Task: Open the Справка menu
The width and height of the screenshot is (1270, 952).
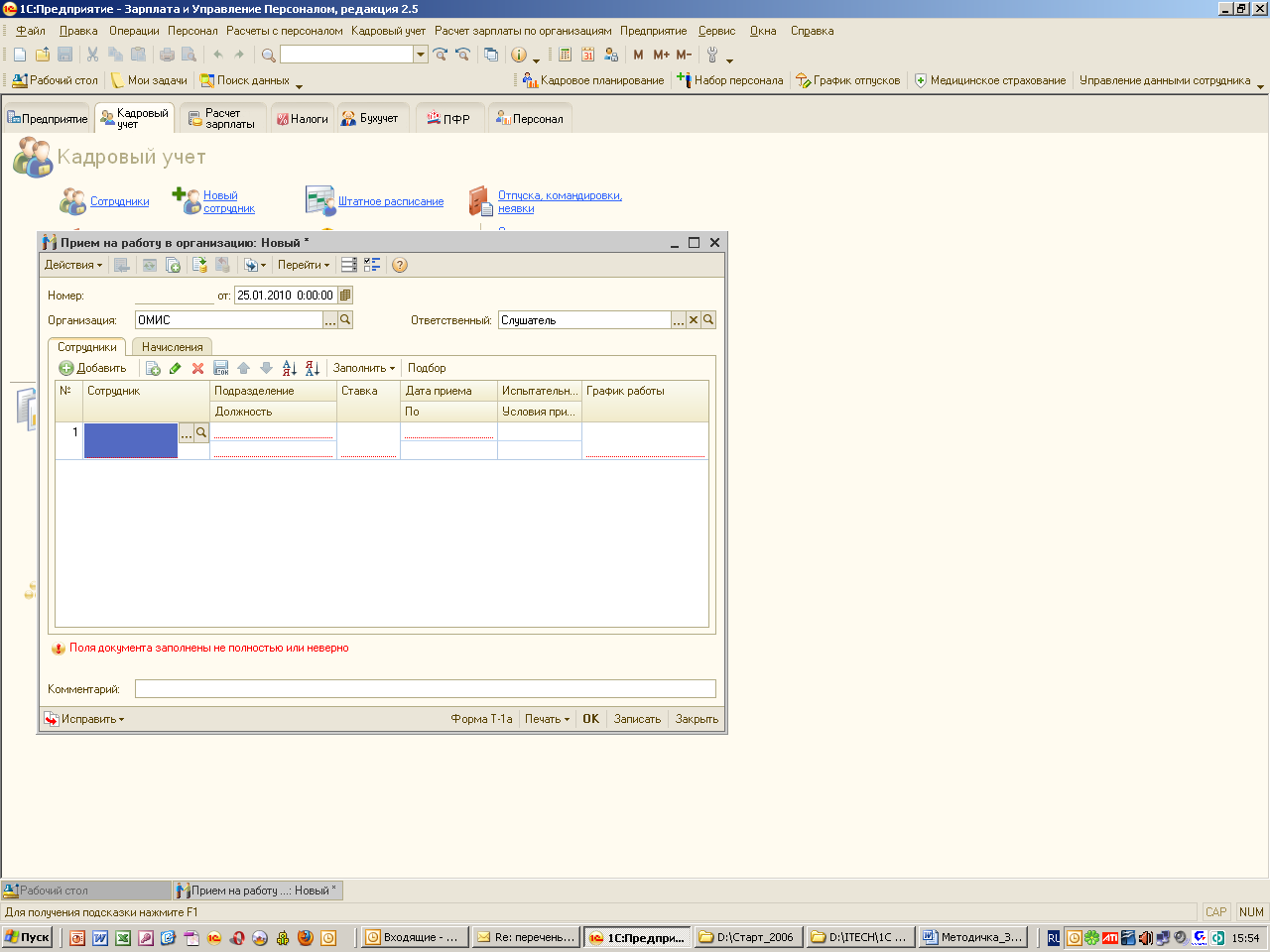Action: coord(812,31)
